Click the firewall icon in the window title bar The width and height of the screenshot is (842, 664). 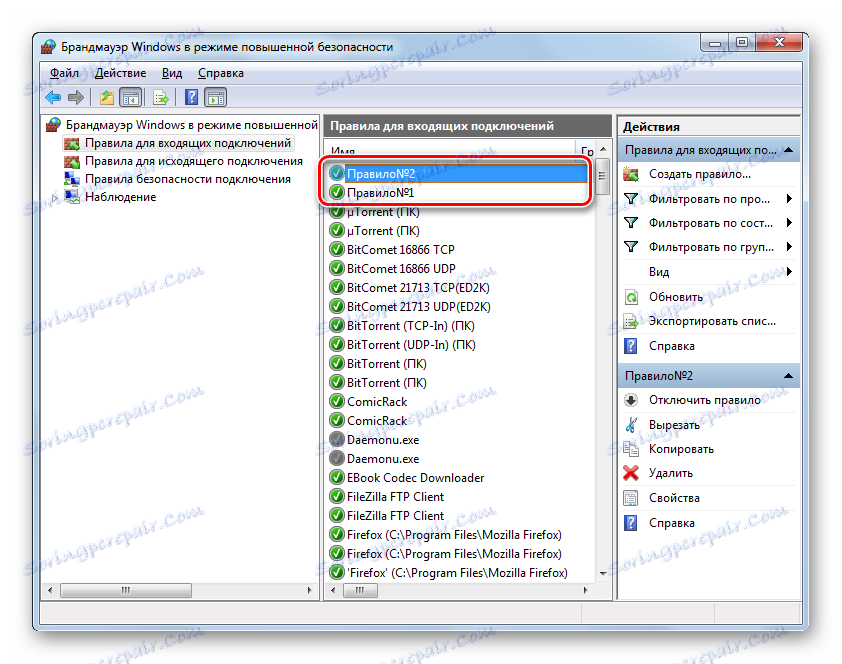pyautogui.click(x=48, y=47)
